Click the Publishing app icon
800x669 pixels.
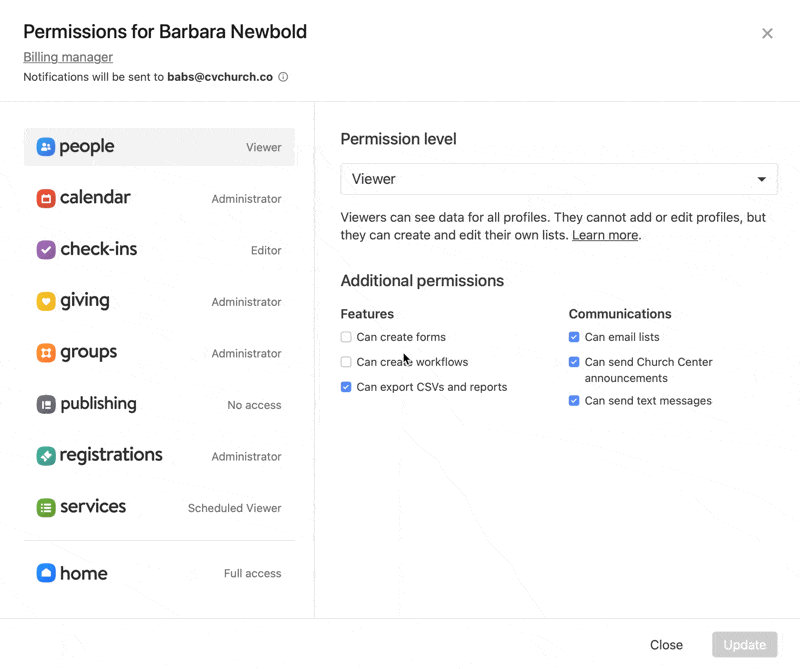46,405
